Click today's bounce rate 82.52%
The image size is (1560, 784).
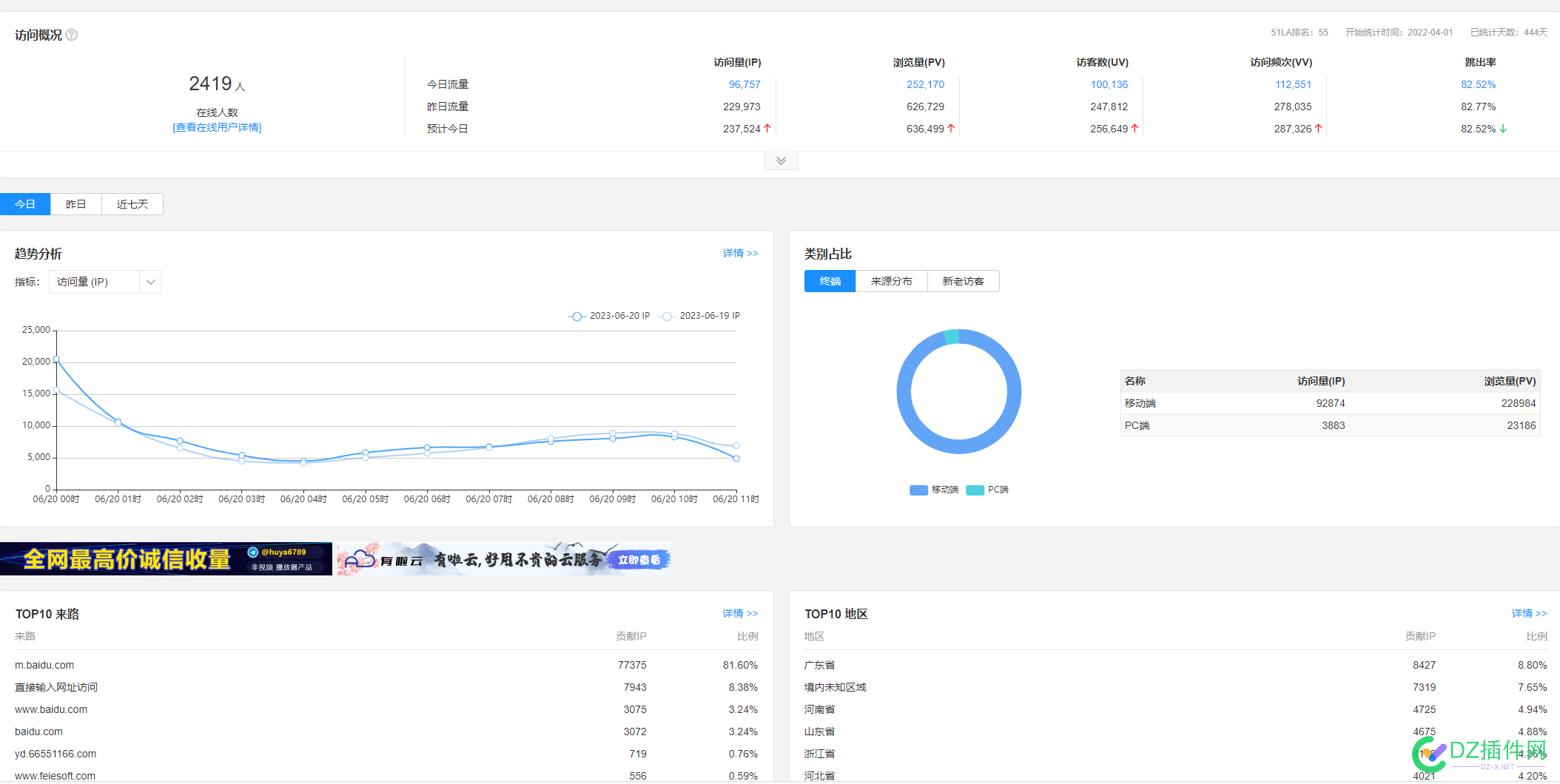(1478, 84)
